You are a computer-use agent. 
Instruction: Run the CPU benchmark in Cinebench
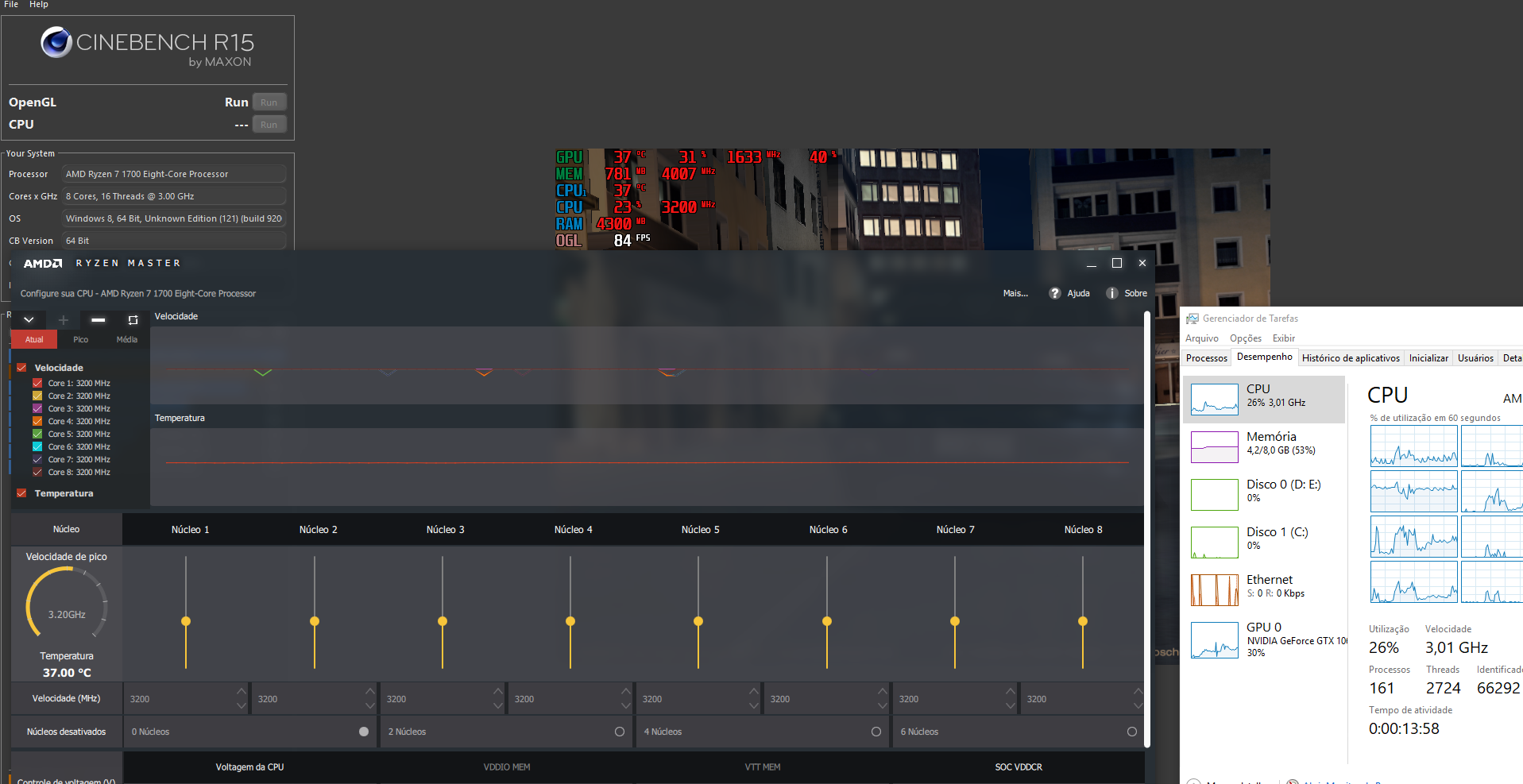tap(269, 125)
